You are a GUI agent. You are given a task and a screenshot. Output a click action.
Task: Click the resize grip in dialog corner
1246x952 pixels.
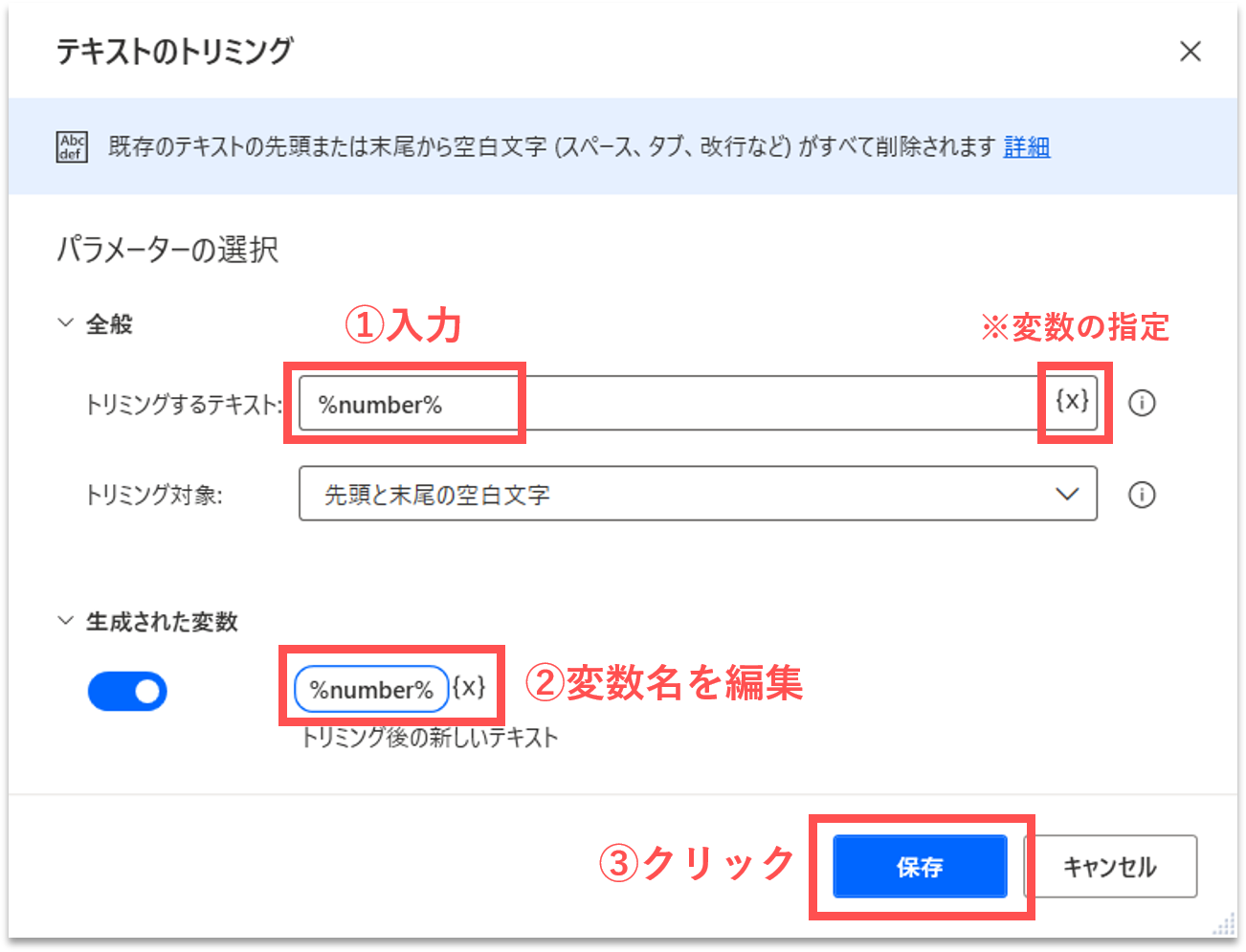pyautogui.click(x=1224, y=925)
